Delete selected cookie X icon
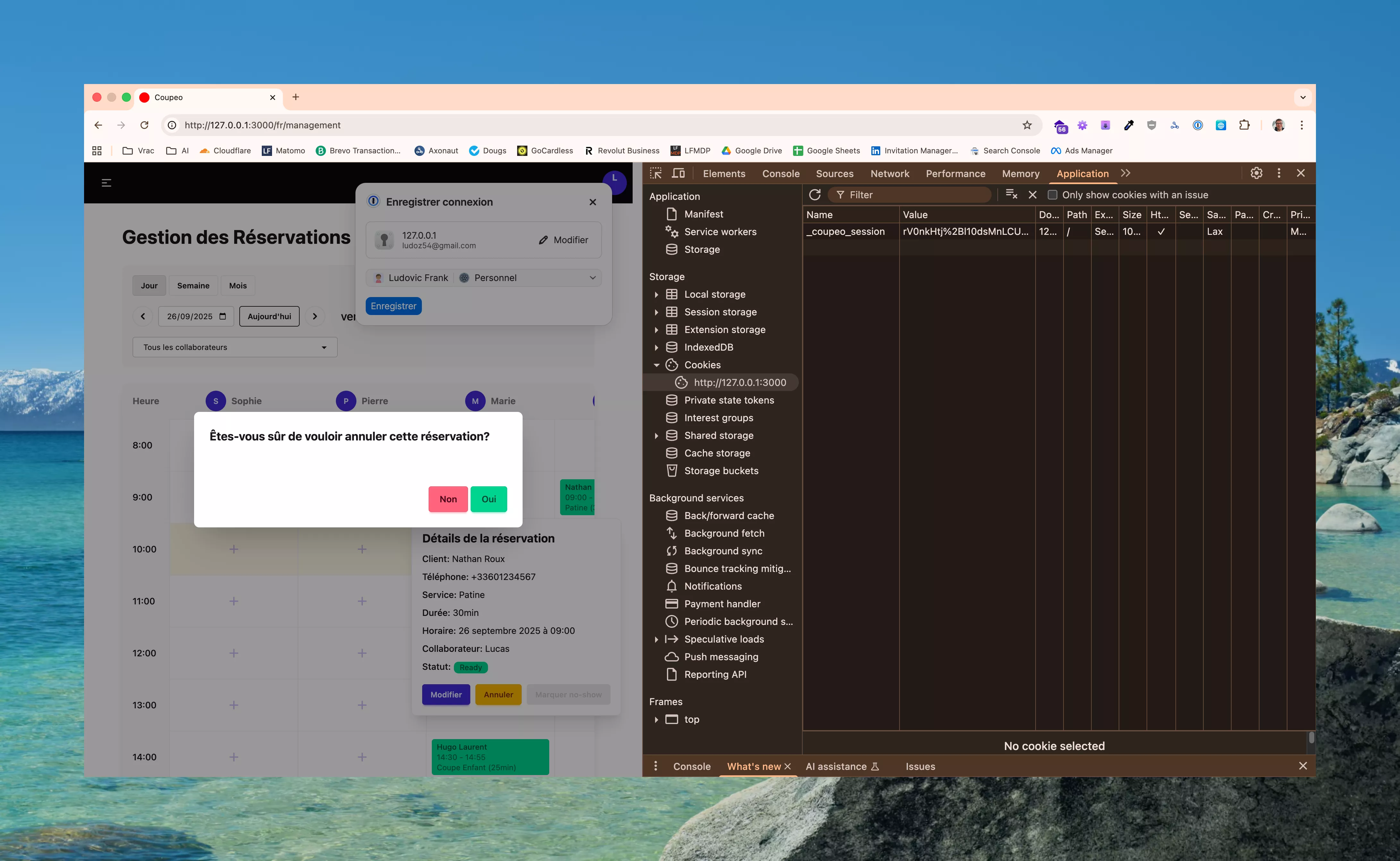1400x861 pixels. point(1032,195)
